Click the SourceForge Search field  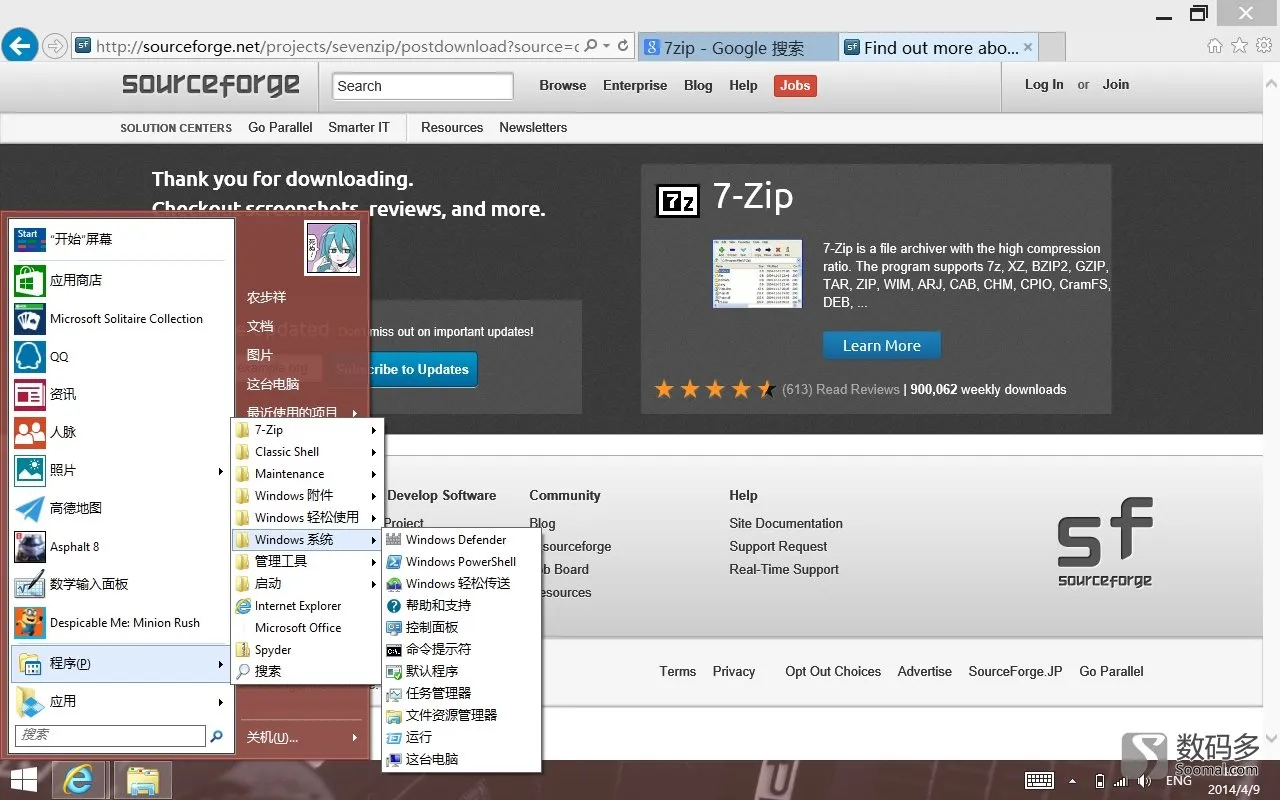pyautogui.click(x=422, y=86)
